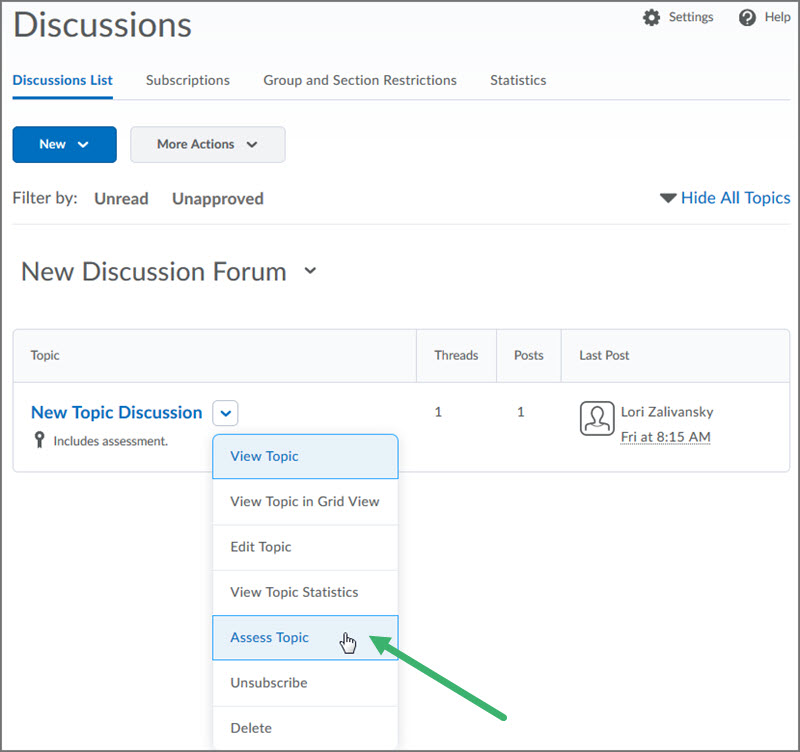Choose Edit Topic in the menu
Image resolution: width=800 pixels, height=752 pixels.
(305, 547)
